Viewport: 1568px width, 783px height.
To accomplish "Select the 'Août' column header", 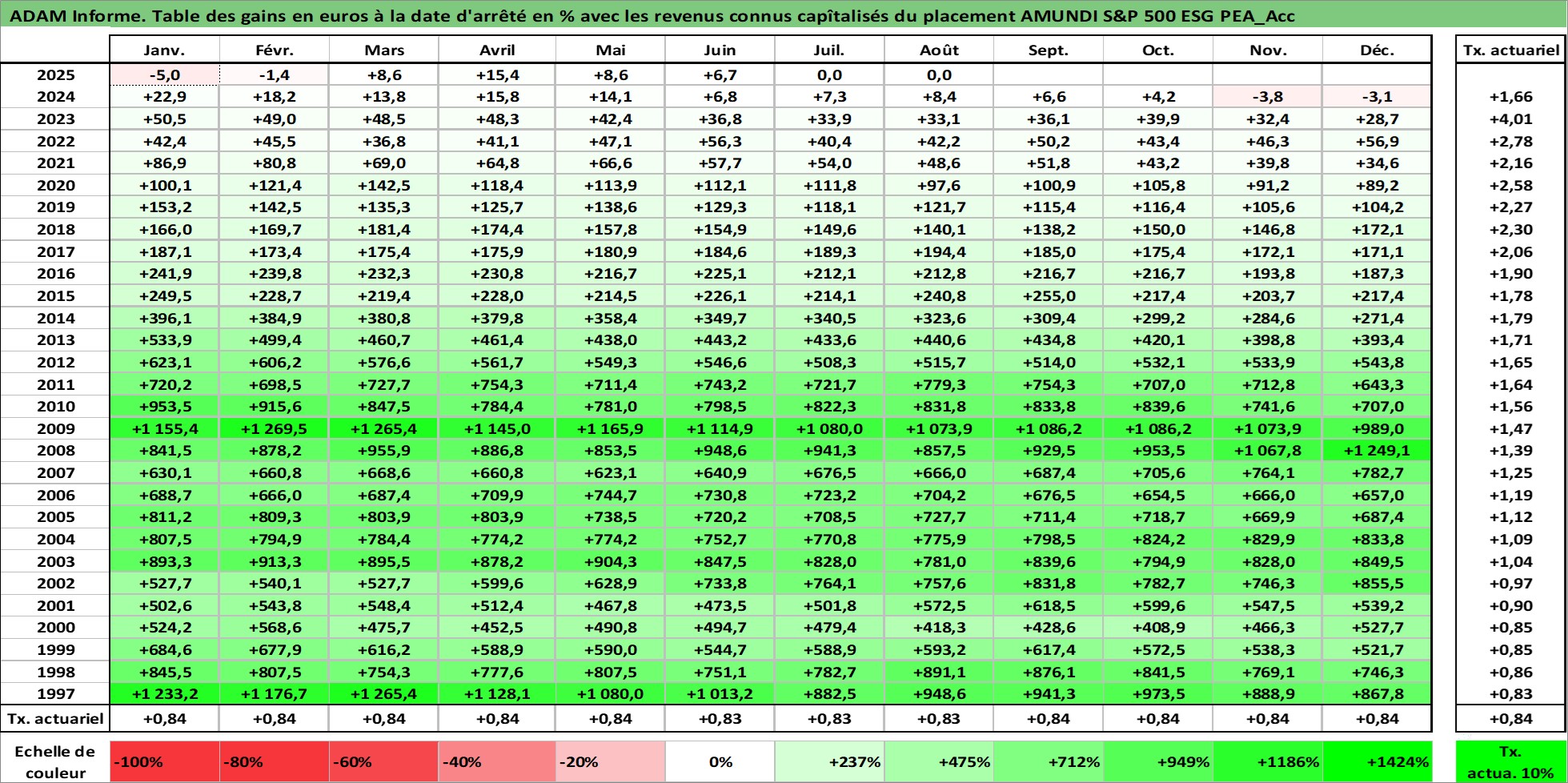I will click(x=939, y=50).
